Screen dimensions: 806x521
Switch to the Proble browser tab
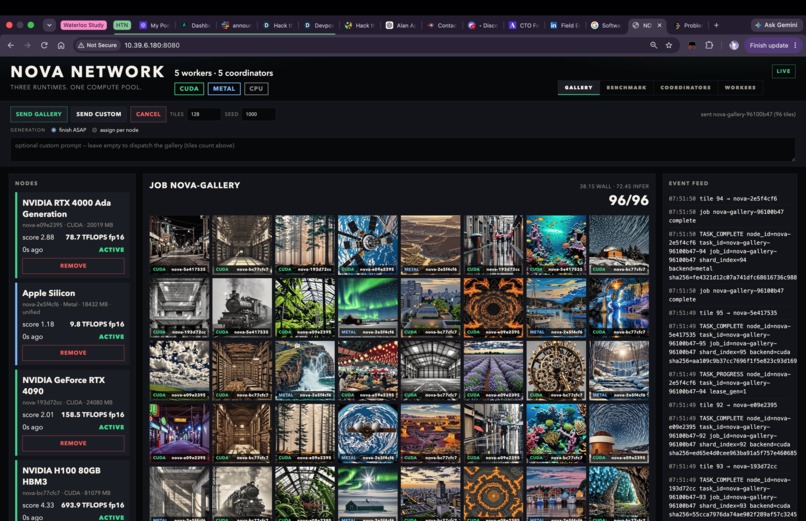tap(688, 25)
